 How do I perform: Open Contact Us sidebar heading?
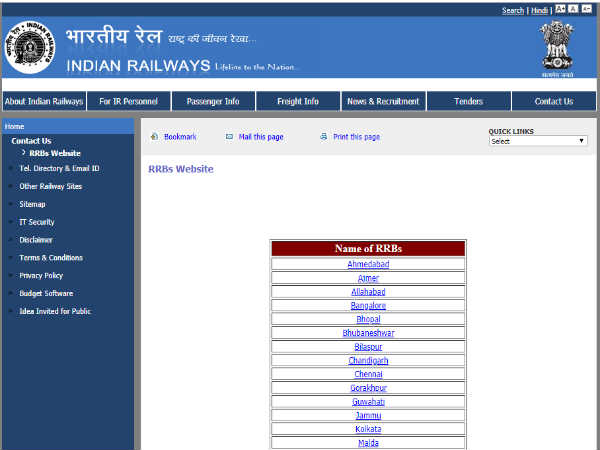[x=31, y=141]
